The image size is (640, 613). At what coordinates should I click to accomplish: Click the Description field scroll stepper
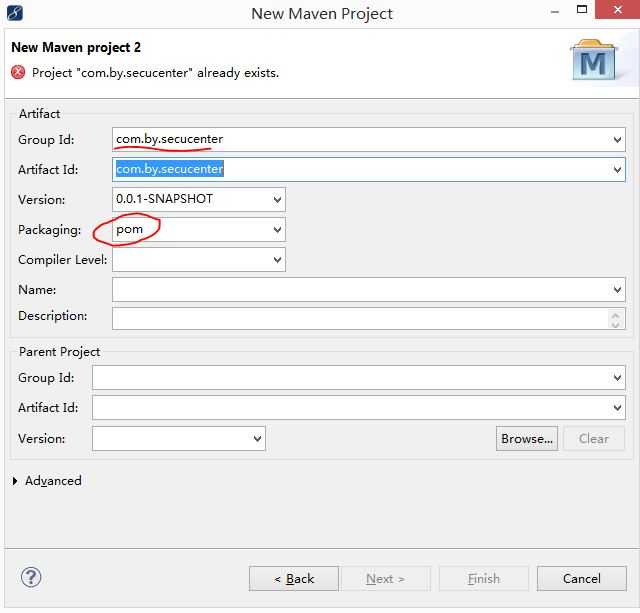(x=616, y=319)
